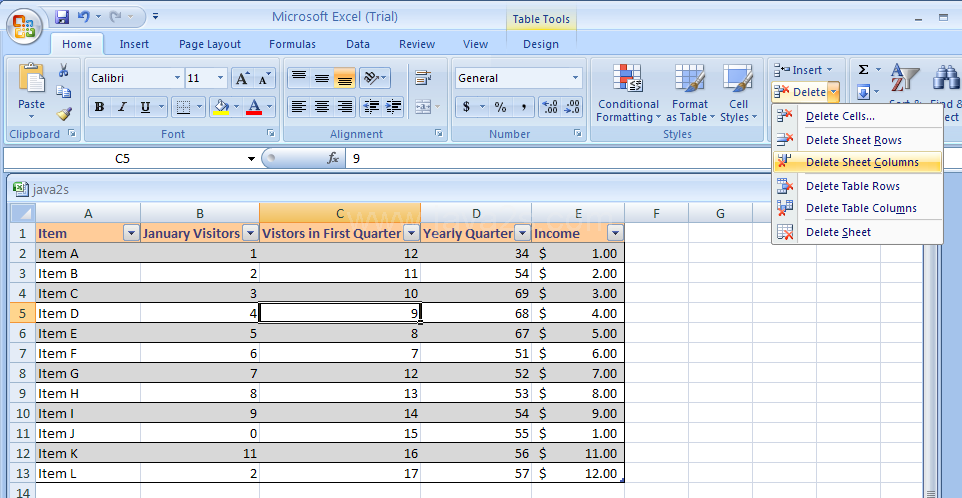Click the Insert cells button
962x498 pixels.
[802, 70]
